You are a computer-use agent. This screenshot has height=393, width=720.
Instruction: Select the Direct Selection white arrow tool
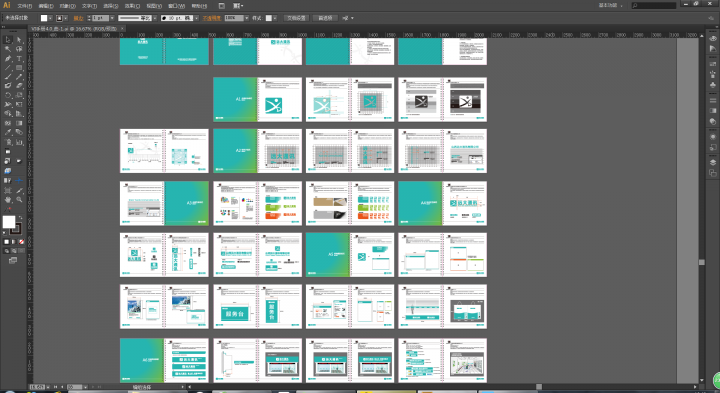(x=19, y=40)
